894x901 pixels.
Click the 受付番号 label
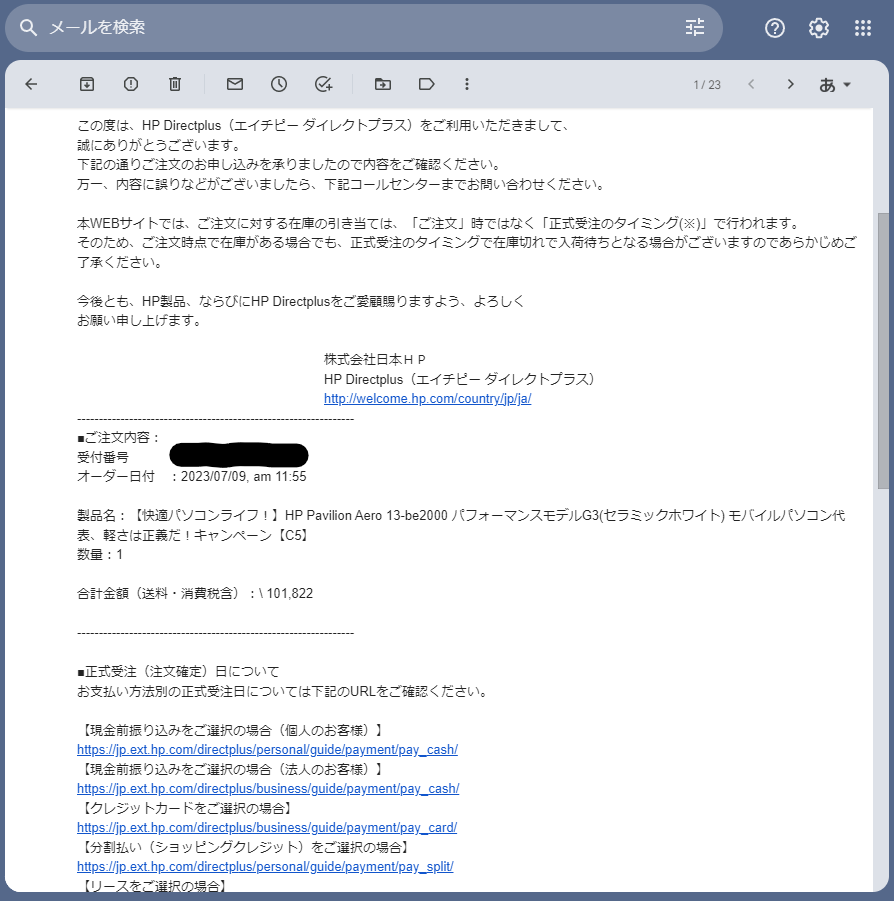(x=103, y=457)
